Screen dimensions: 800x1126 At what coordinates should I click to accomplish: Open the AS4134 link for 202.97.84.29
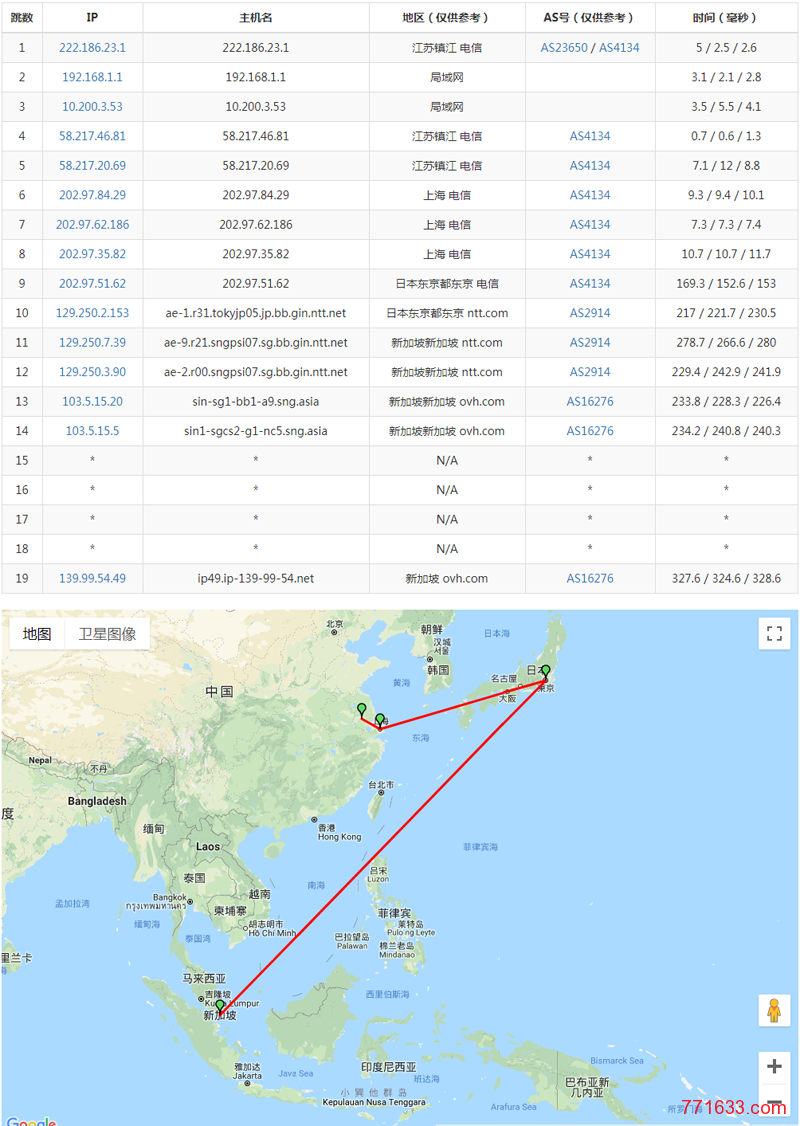[x=590, y=195]
